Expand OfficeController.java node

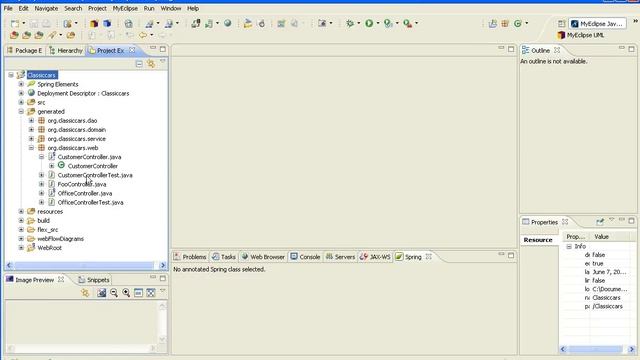point(41,193)
